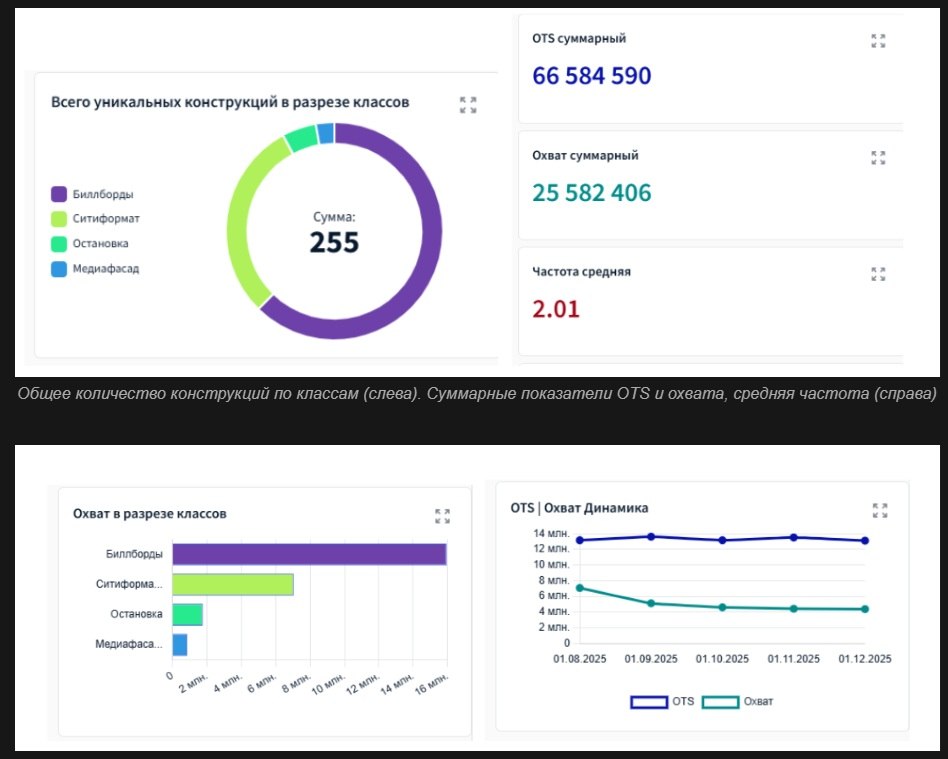
Task: Toggle the OTS series in line chart legend
Action: pyautogui.click(x=662, y=702)
